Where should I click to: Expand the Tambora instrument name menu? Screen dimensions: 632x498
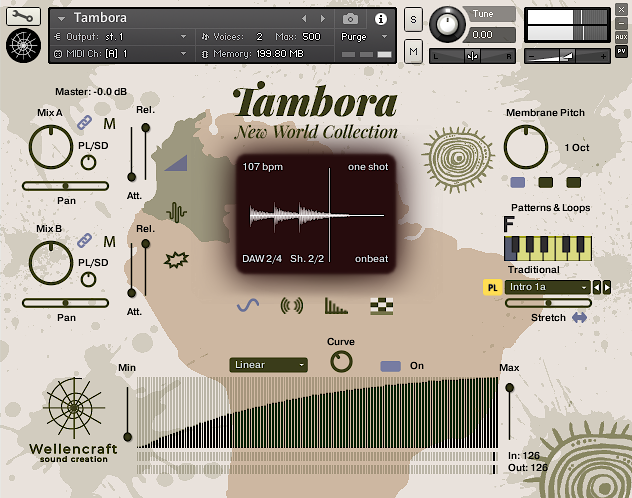(x=61, y=19)
